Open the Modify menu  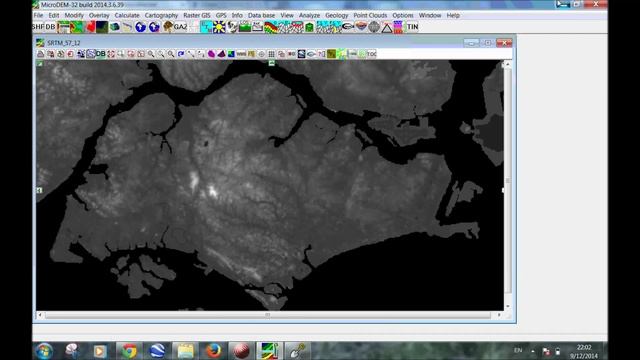[74, 15]
